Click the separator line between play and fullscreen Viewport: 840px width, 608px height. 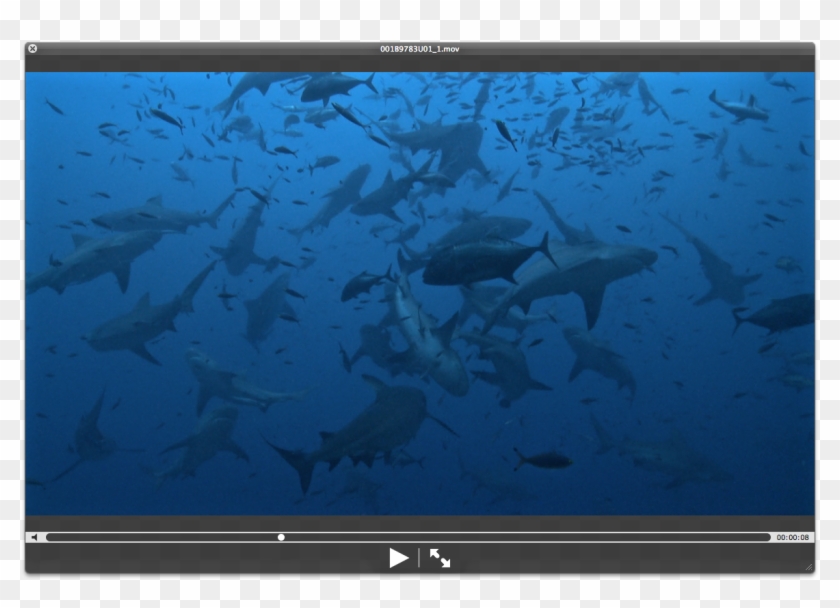tap(419, 558)
